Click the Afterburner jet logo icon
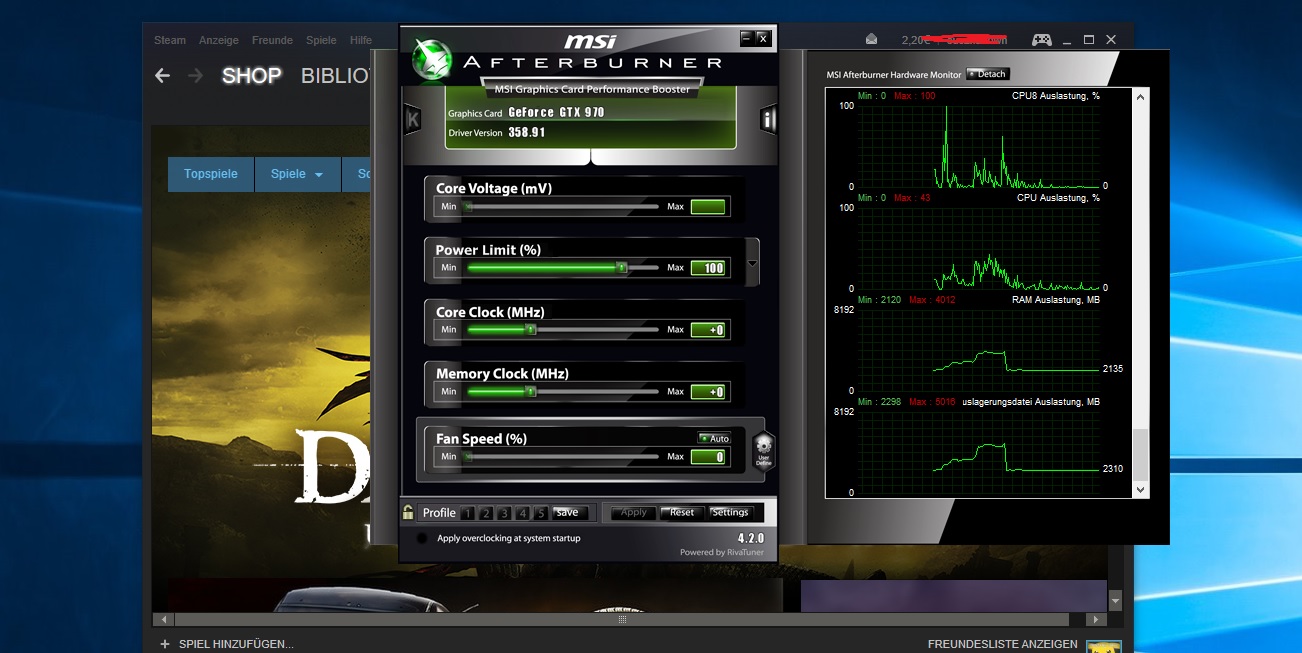The height and width of the screenshot is (653, 1302). pyautogui.click(x=432, y=60)
